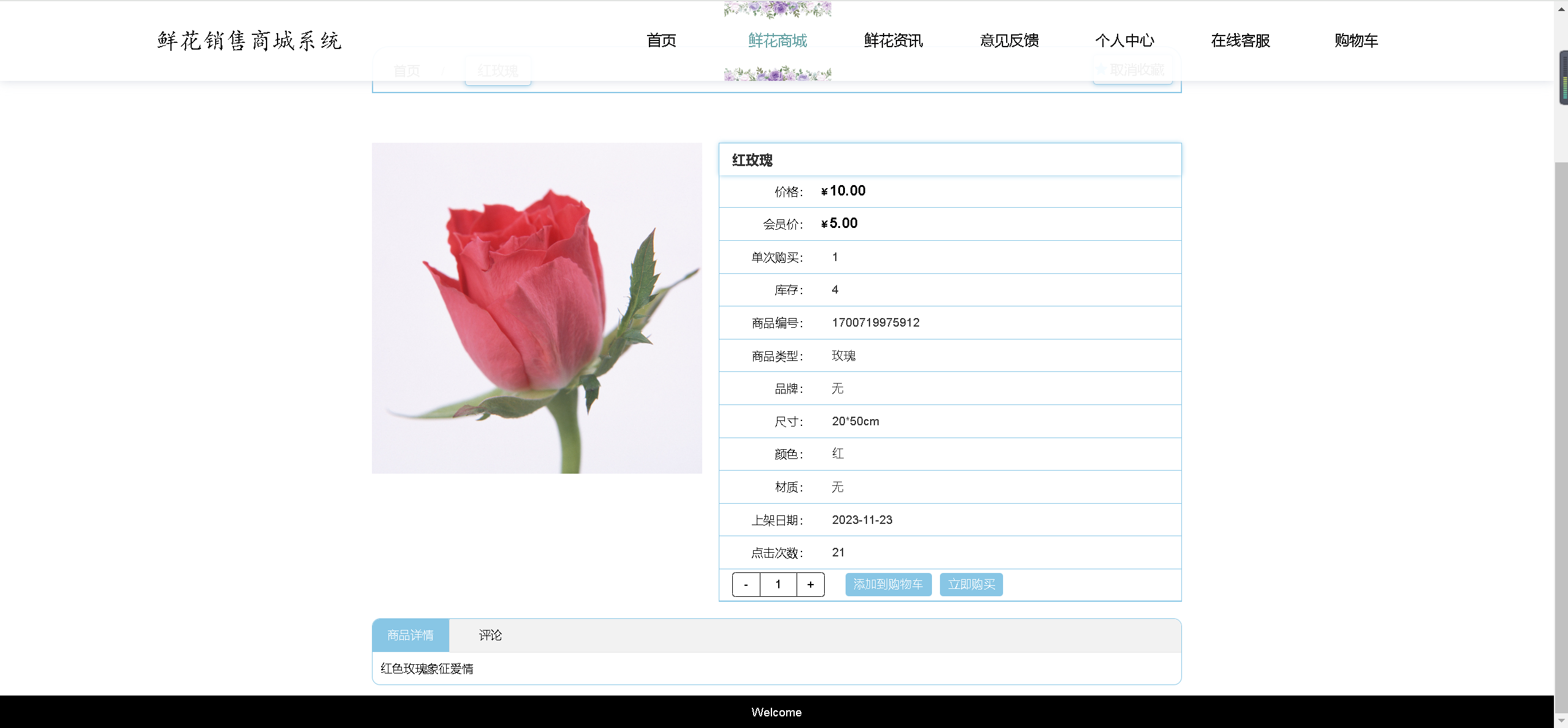This screenshot has height=728, width=1568.
Task: Click the product type value 玫瑰
Action: click(x=844, y=356)
